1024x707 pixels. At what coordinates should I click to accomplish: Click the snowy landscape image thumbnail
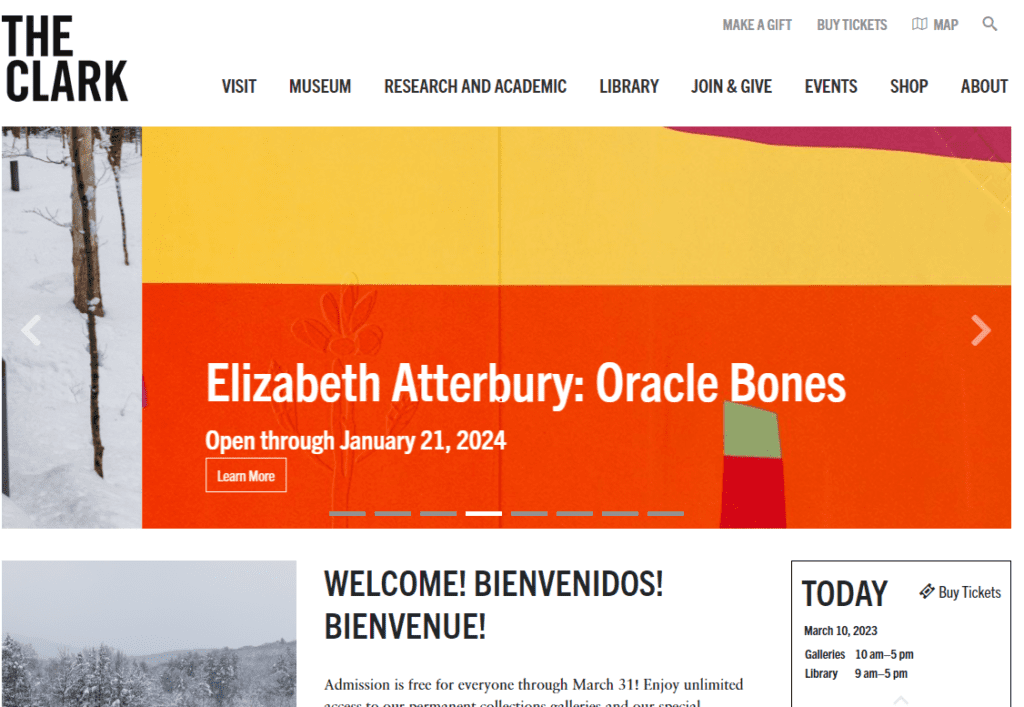149,633
